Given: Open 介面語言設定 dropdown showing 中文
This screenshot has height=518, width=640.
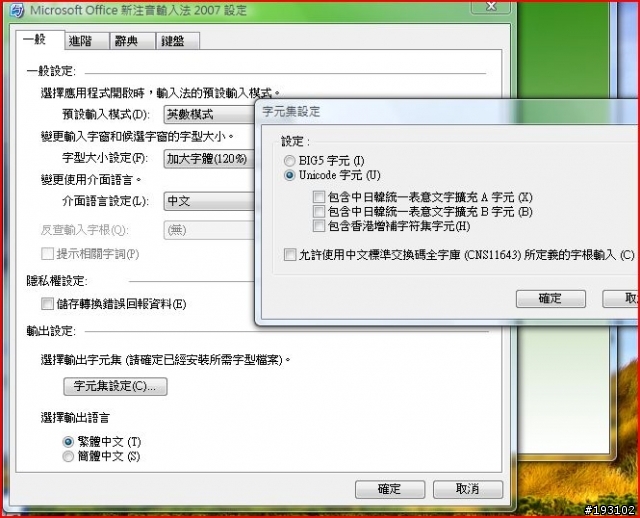Looking at the screenshot, I should click(x=209, y=201).
